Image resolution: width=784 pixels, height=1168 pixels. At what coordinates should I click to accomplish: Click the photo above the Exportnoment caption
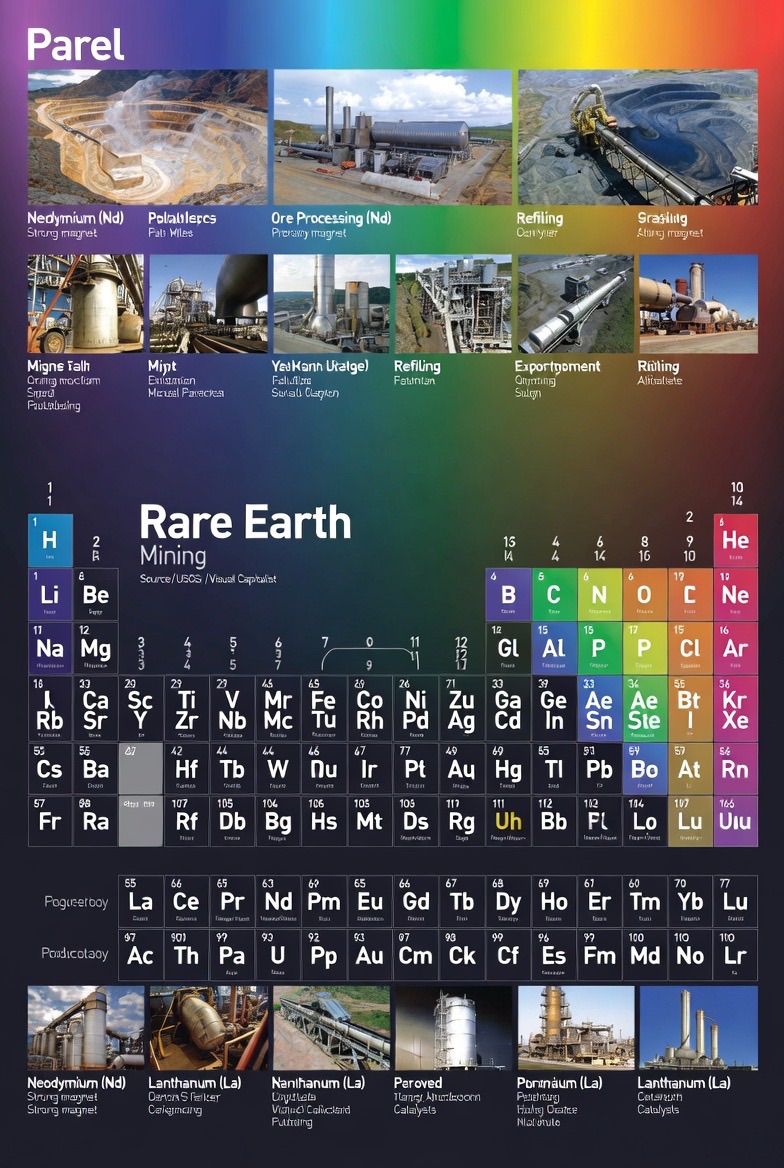coord(575,303)
